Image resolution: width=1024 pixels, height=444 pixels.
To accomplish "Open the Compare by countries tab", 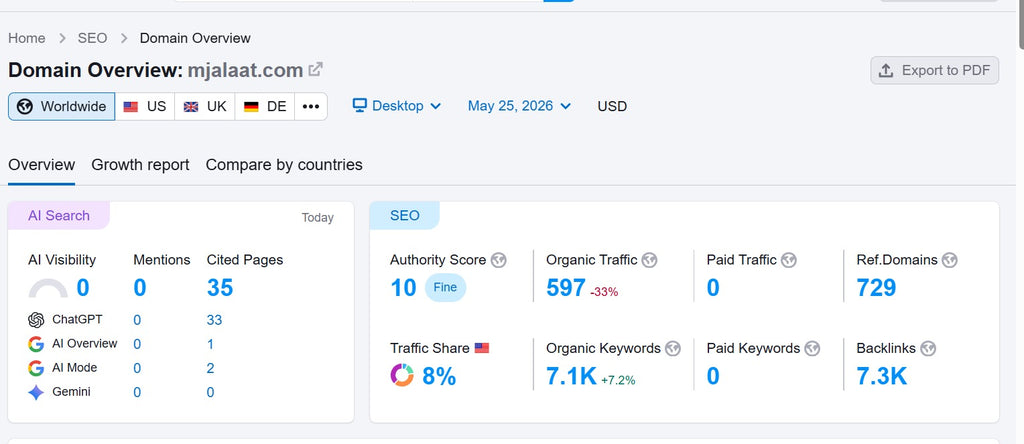I will click(284, 165).
